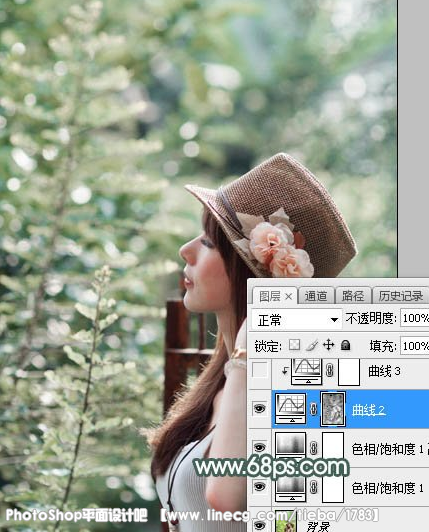
Task: Open the 正常 blend mode dropdown
Action: [x=297, y=319]
